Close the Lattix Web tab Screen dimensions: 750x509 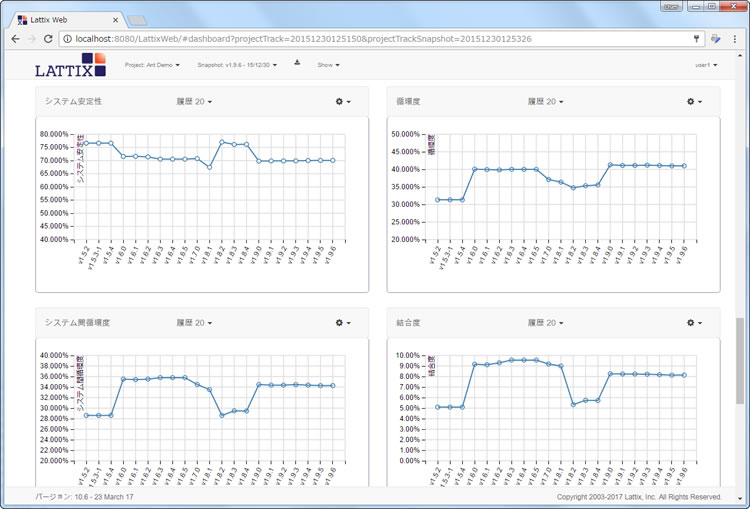pyautogui.click(x=115, y=20)
